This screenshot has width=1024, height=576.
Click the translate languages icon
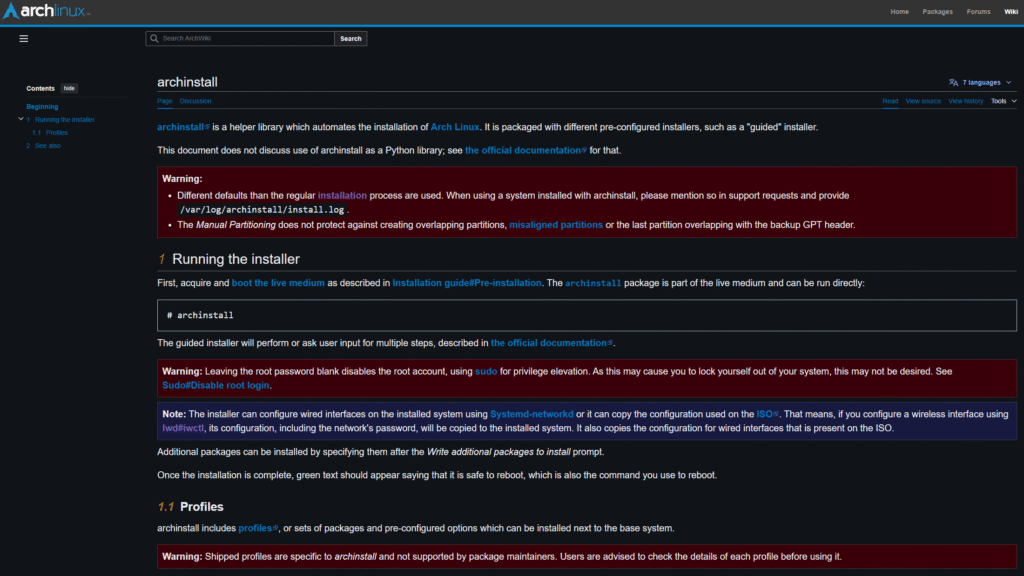[953, 82]
